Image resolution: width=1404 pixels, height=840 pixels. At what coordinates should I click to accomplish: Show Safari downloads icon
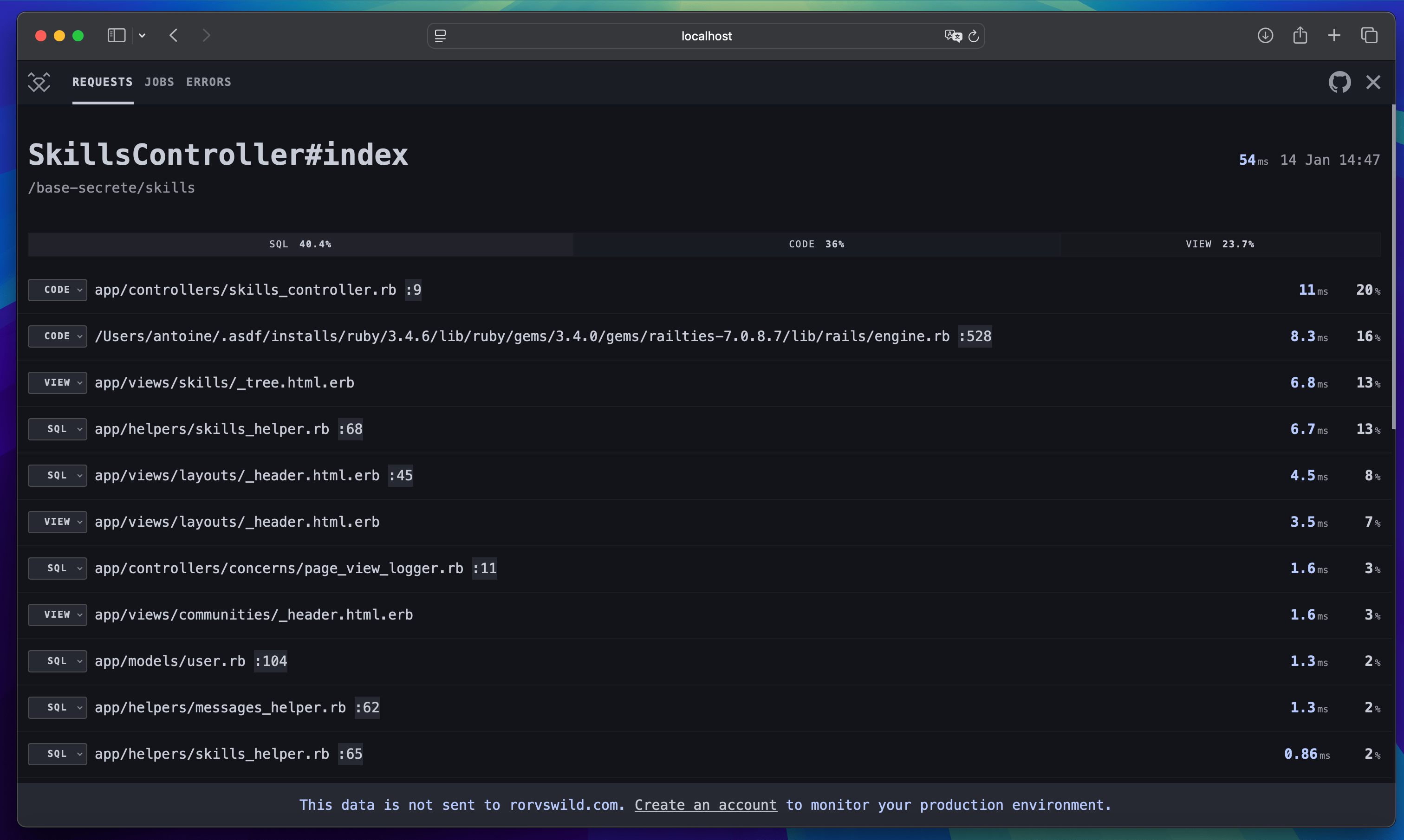1265,36
